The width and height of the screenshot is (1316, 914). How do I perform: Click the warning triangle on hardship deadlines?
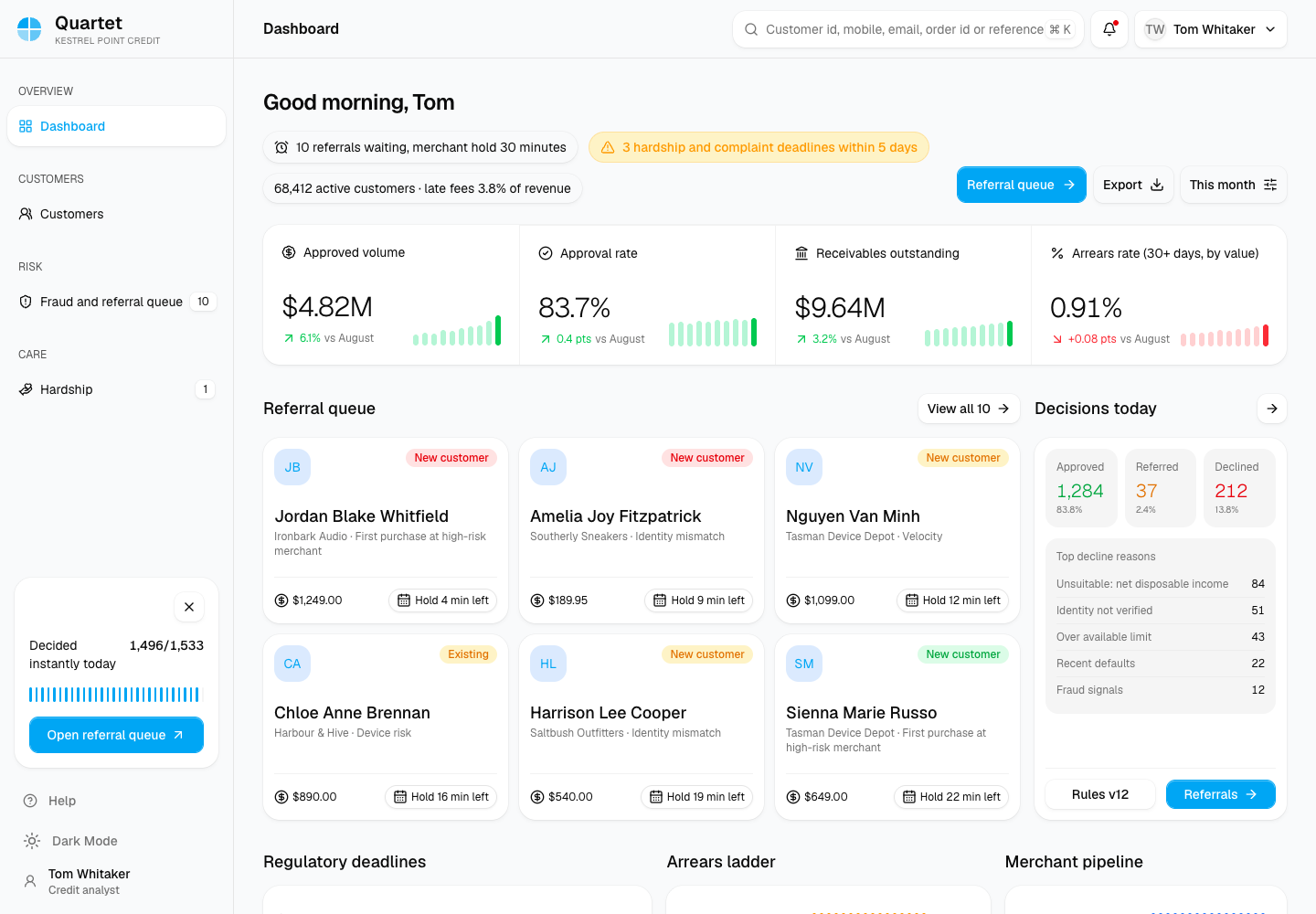click(x=608, y=147)
